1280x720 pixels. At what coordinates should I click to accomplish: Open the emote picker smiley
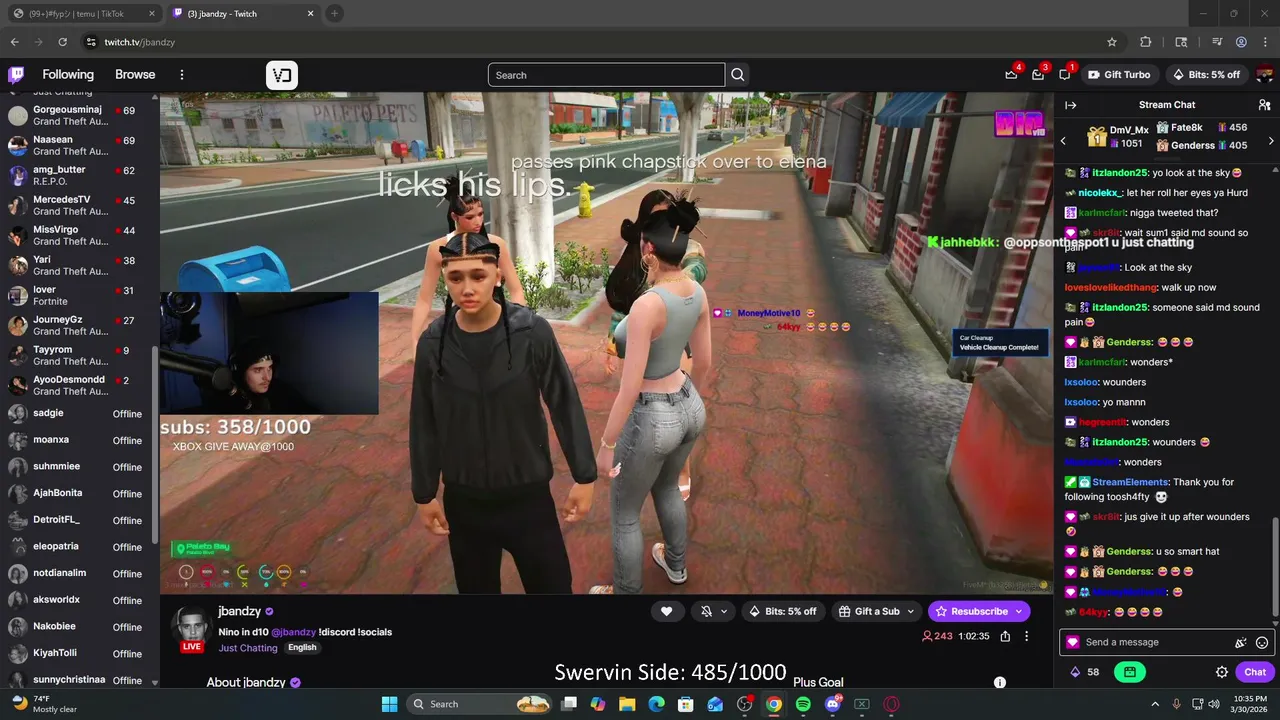(1262, 643)
